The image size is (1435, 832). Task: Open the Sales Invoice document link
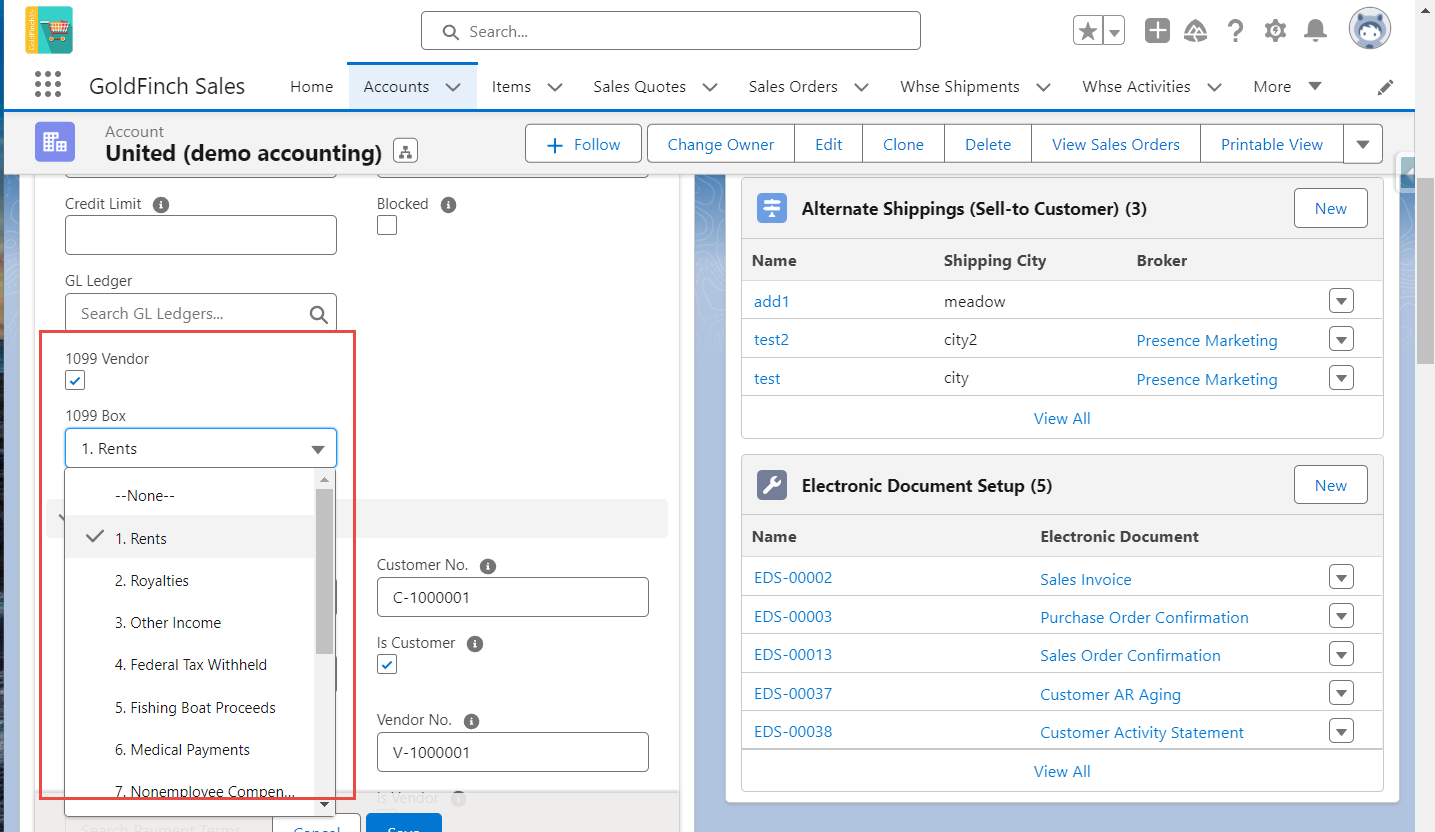(x=1086, y=579)
